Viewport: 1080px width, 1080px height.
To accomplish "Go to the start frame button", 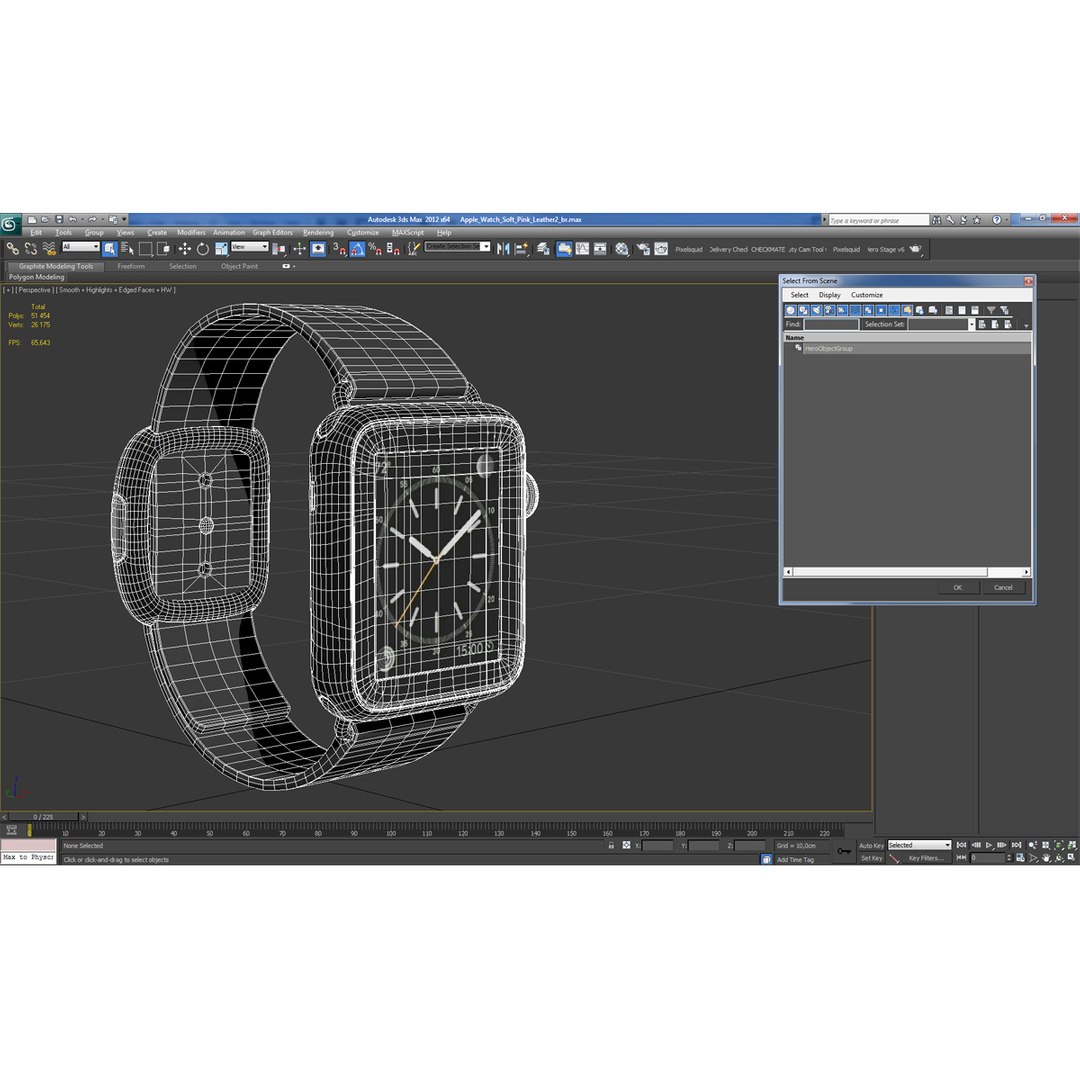I will coord(962,845).
